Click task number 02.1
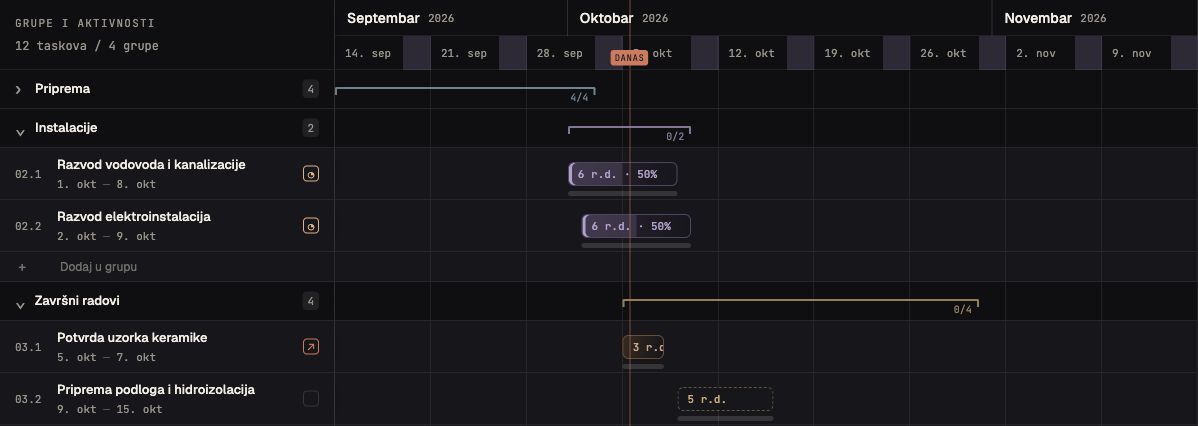This screenshot has width=1198, height=426. point(28,174)
